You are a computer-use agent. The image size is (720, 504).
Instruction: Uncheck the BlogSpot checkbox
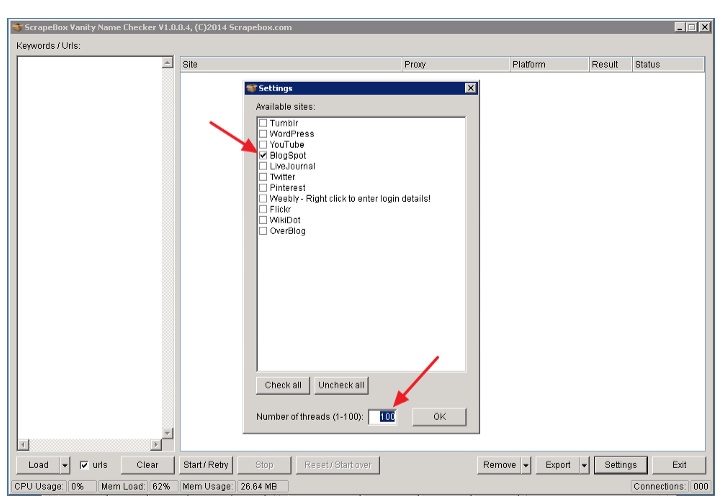tap(263, 155)
